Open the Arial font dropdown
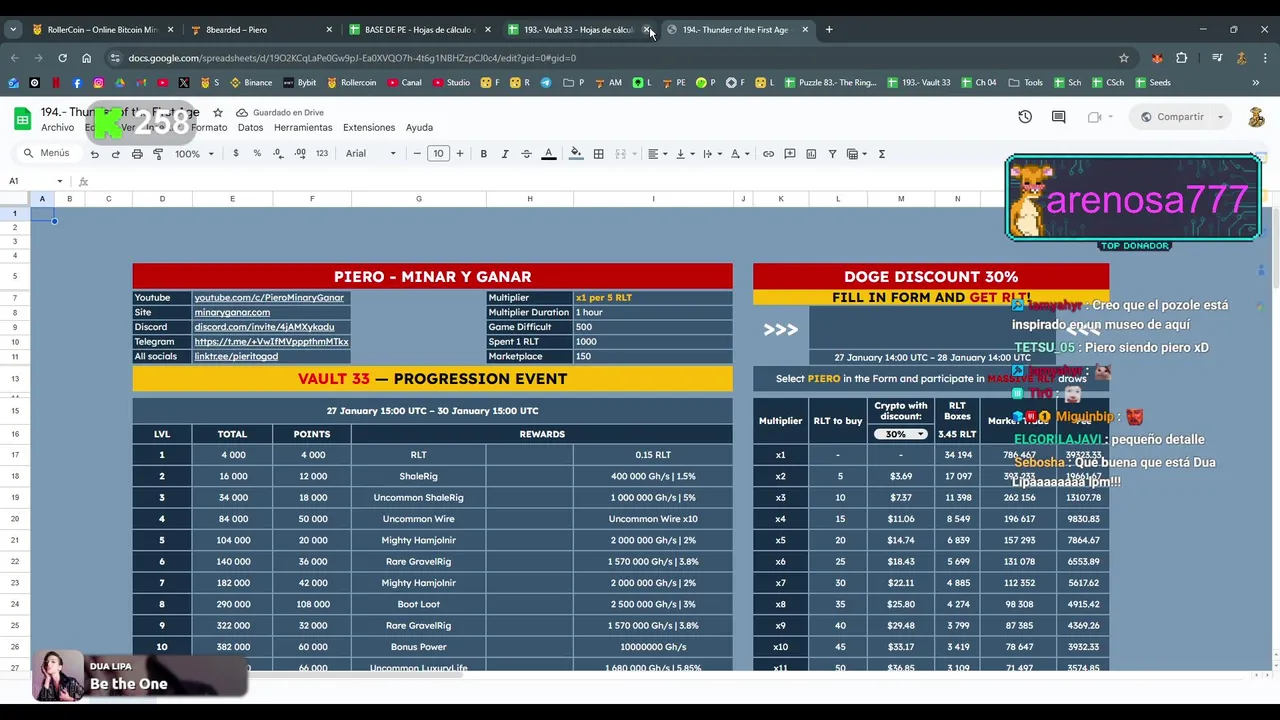This screenshot has width=1280, height=720. 370,154
